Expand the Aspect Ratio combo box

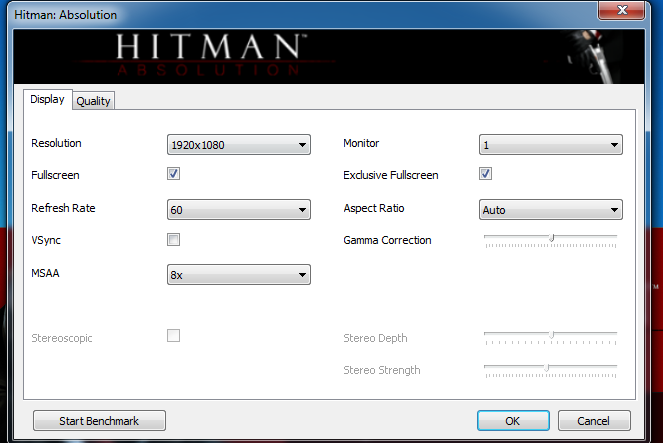pos(551,210)
